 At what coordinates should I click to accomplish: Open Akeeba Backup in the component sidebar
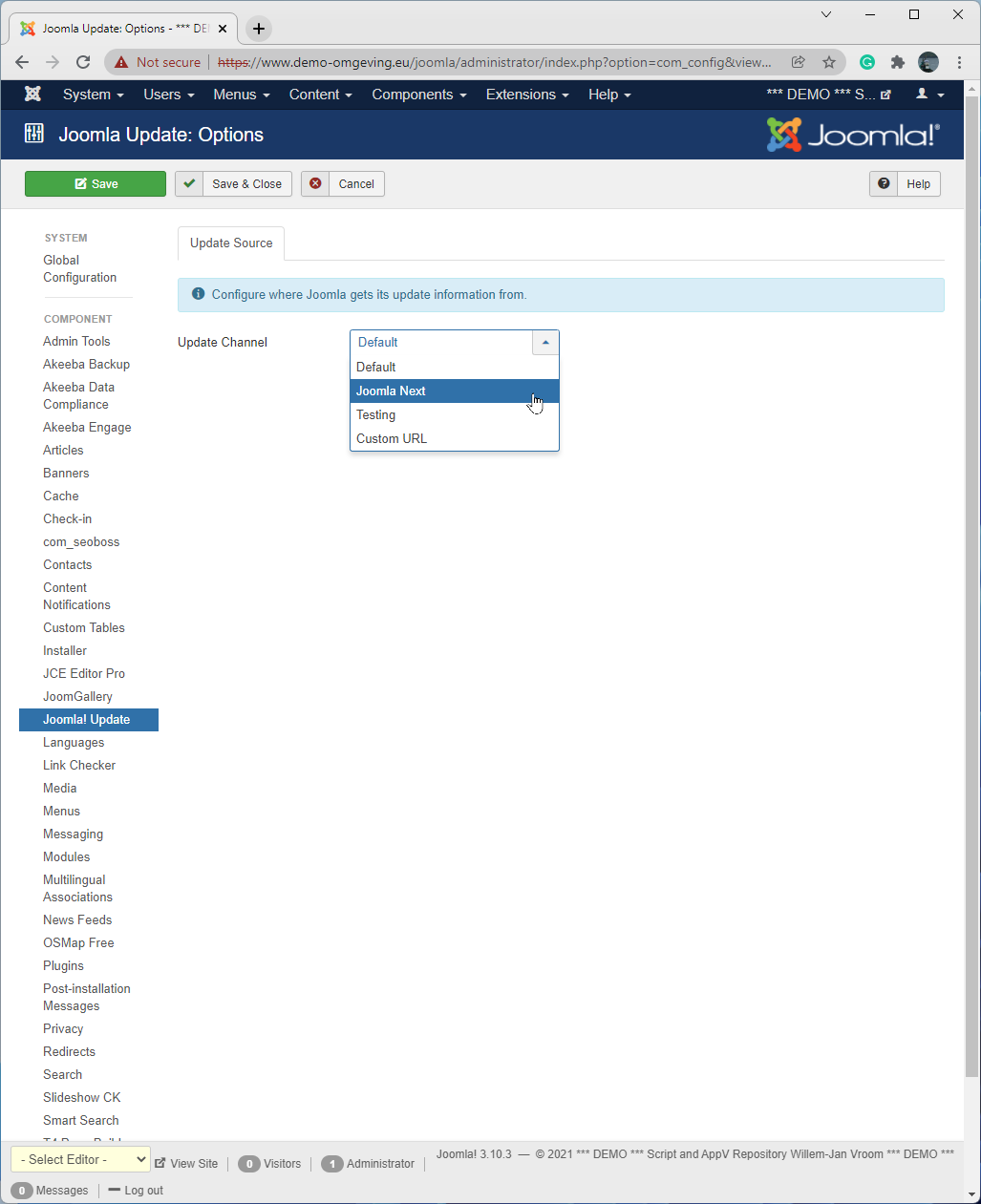(86, 365)
